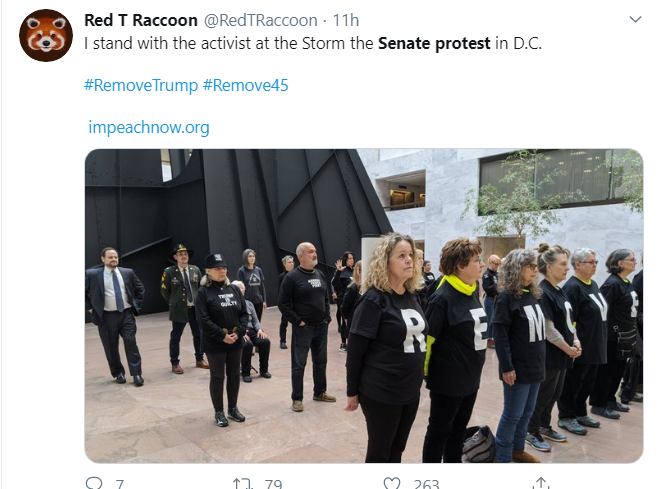The height and width of the screenshot is (489, 659).
Task: Like the tweet with the heart icon
Action: [392, 483]
